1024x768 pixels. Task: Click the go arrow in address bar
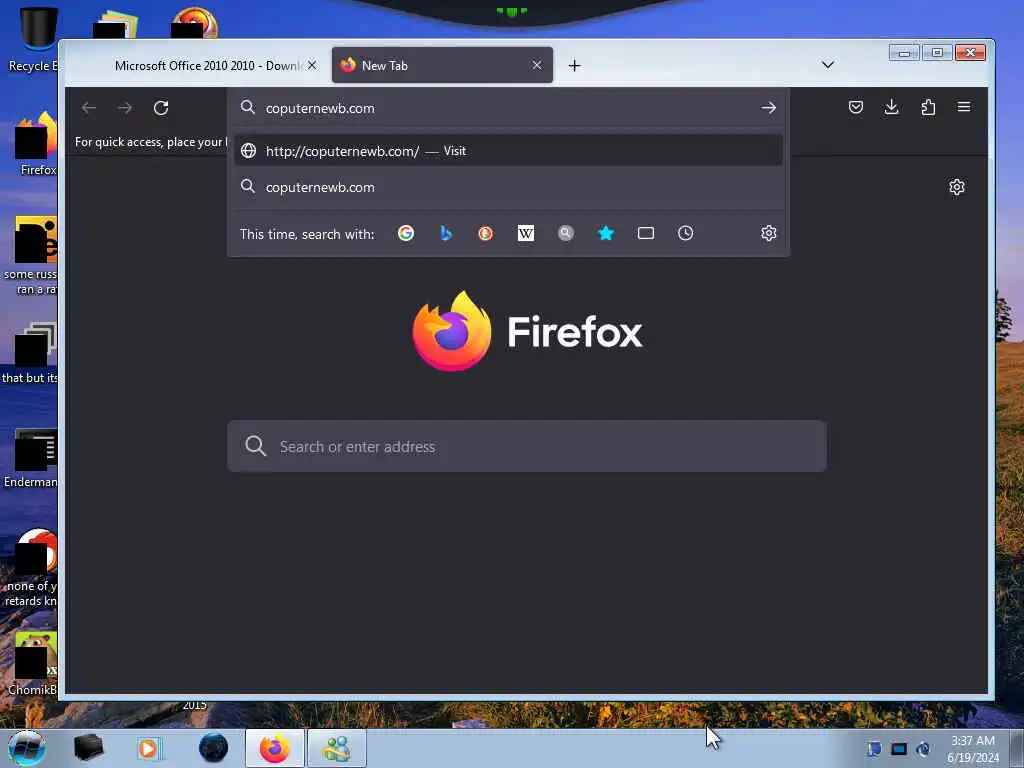pyautogui.click(x=769, y=108)
